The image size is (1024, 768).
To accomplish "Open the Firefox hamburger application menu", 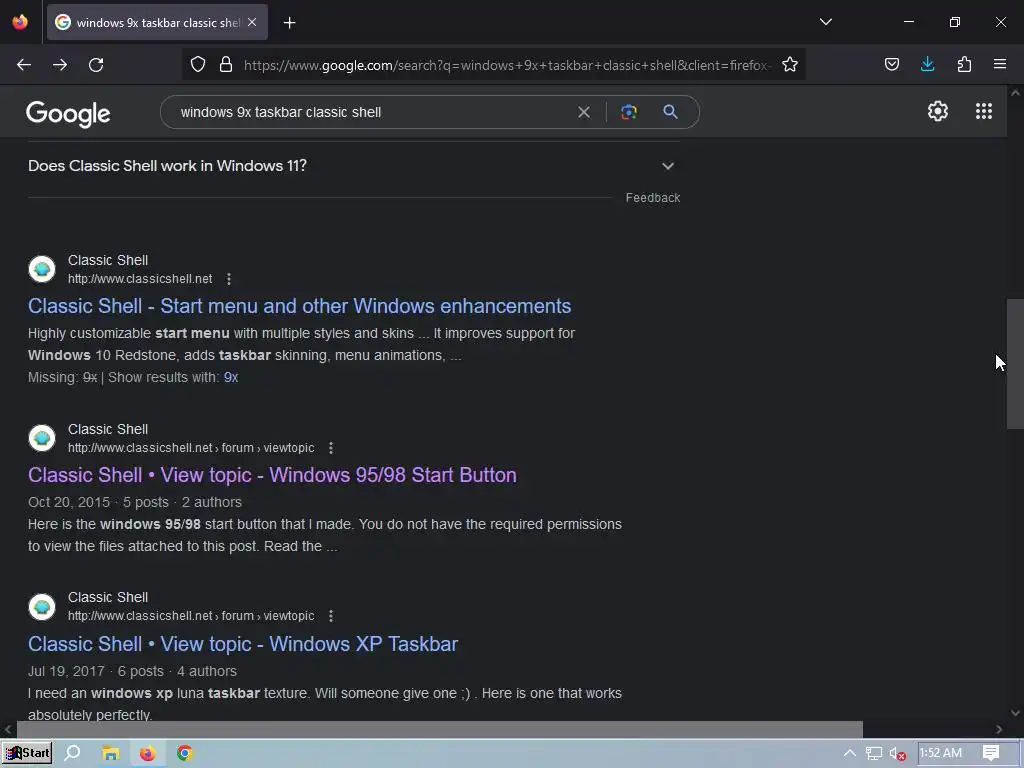I will pyautogui.click(x=1000, y=64).
